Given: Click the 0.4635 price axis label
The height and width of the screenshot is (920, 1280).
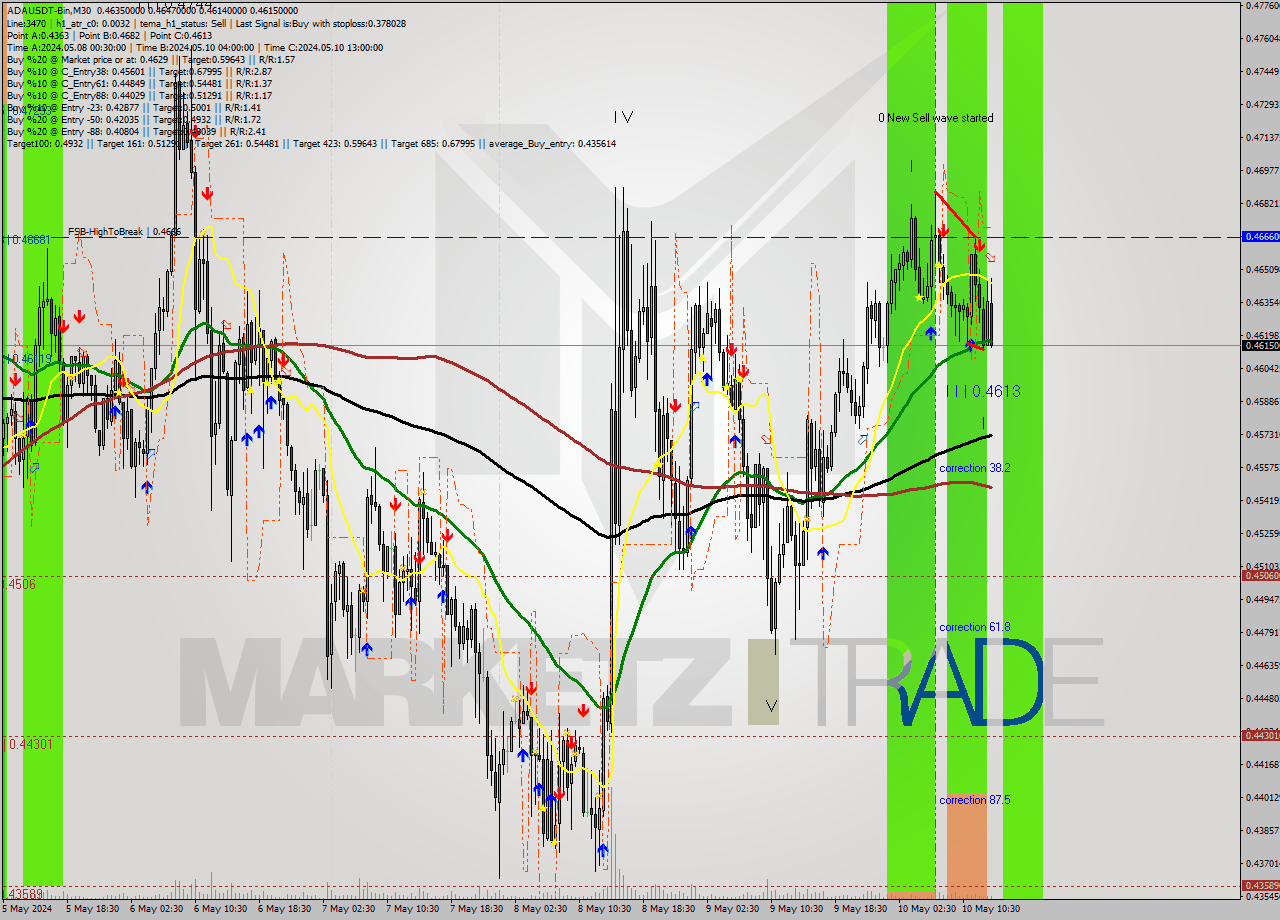Looking at the screenshot, I should tap(1262, 302).
